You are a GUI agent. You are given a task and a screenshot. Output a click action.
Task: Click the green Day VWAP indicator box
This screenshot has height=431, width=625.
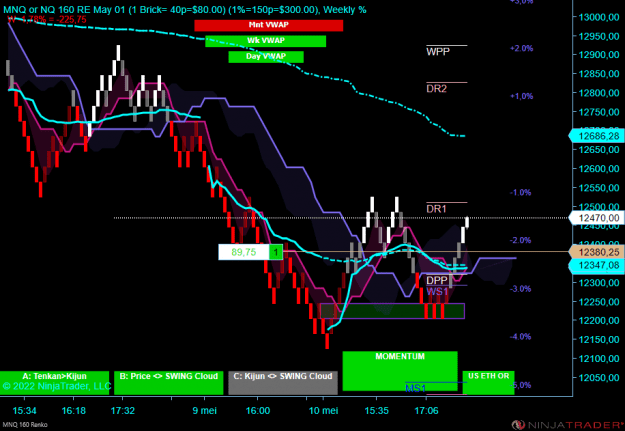pos(266,57)
